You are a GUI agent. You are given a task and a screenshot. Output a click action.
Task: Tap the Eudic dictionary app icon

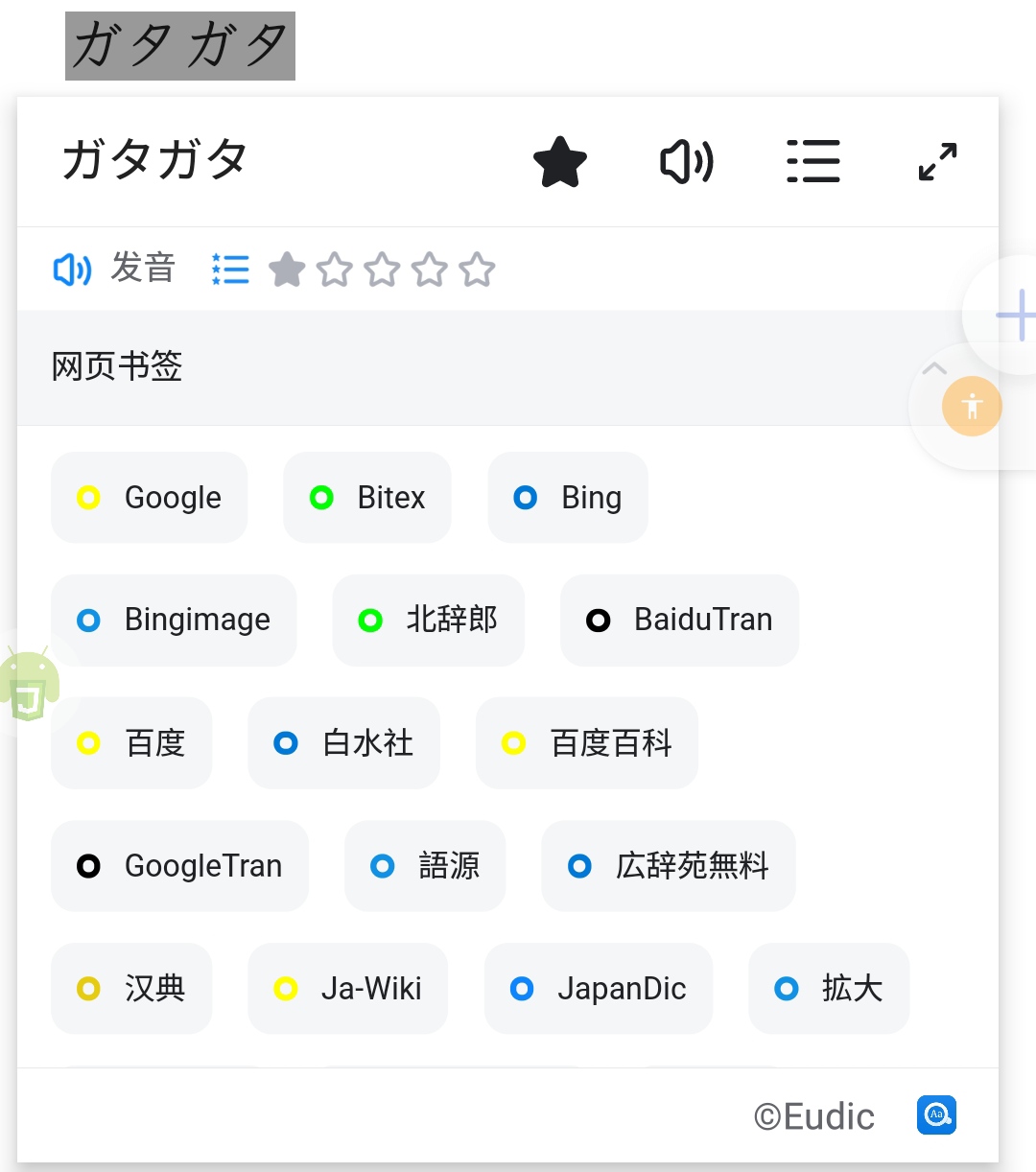tap(936, 1114)
